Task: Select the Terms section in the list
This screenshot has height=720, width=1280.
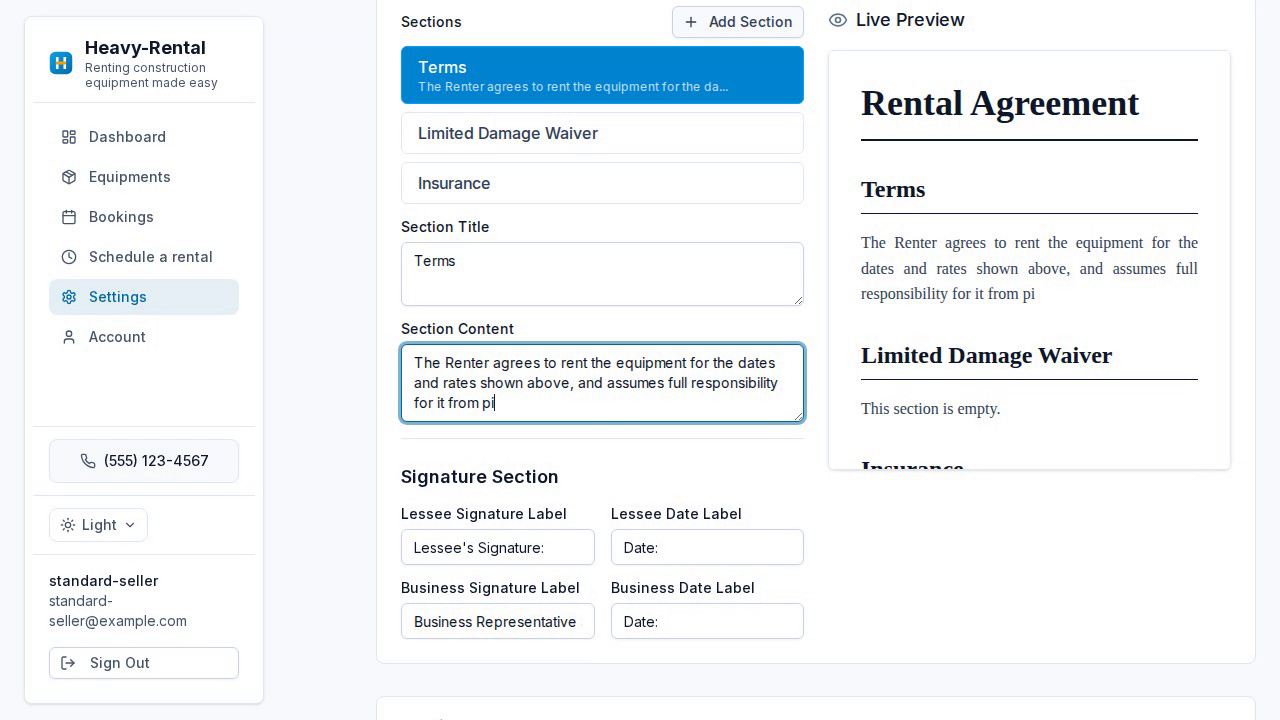Action: 602,75
